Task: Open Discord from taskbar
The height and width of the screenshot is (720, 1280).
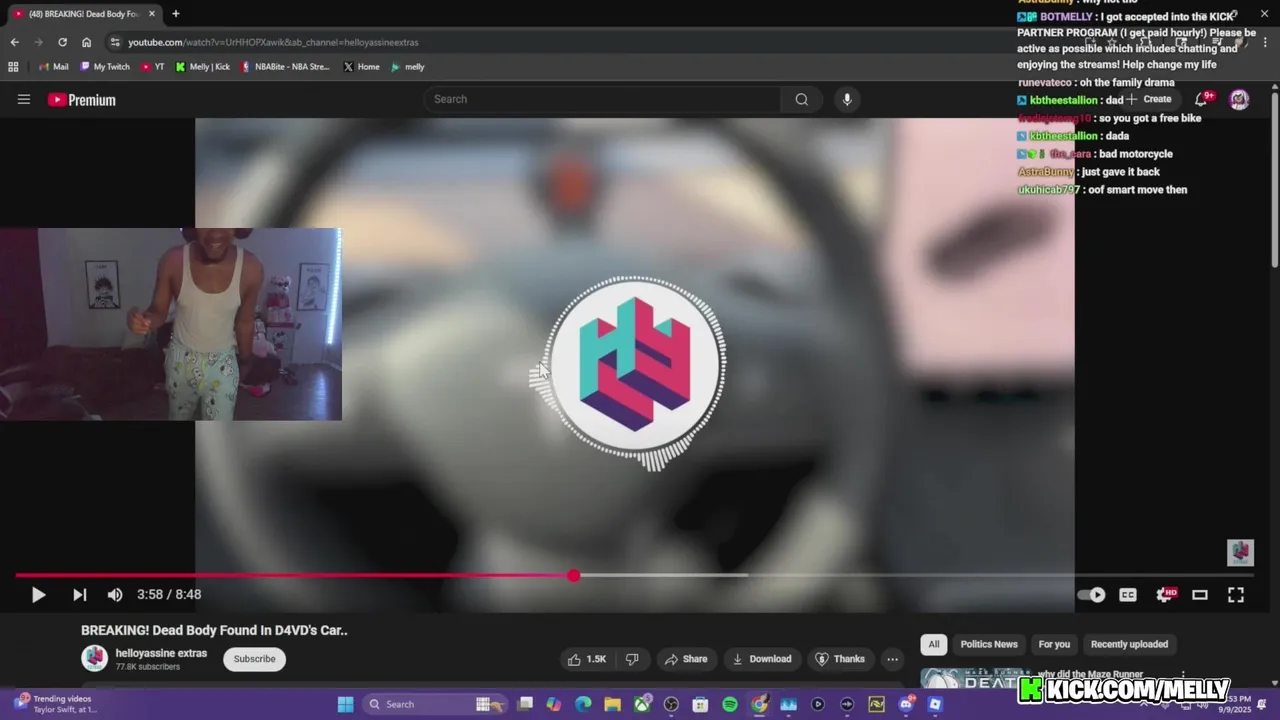Action: pyautogui.click(x=906, y=704)
